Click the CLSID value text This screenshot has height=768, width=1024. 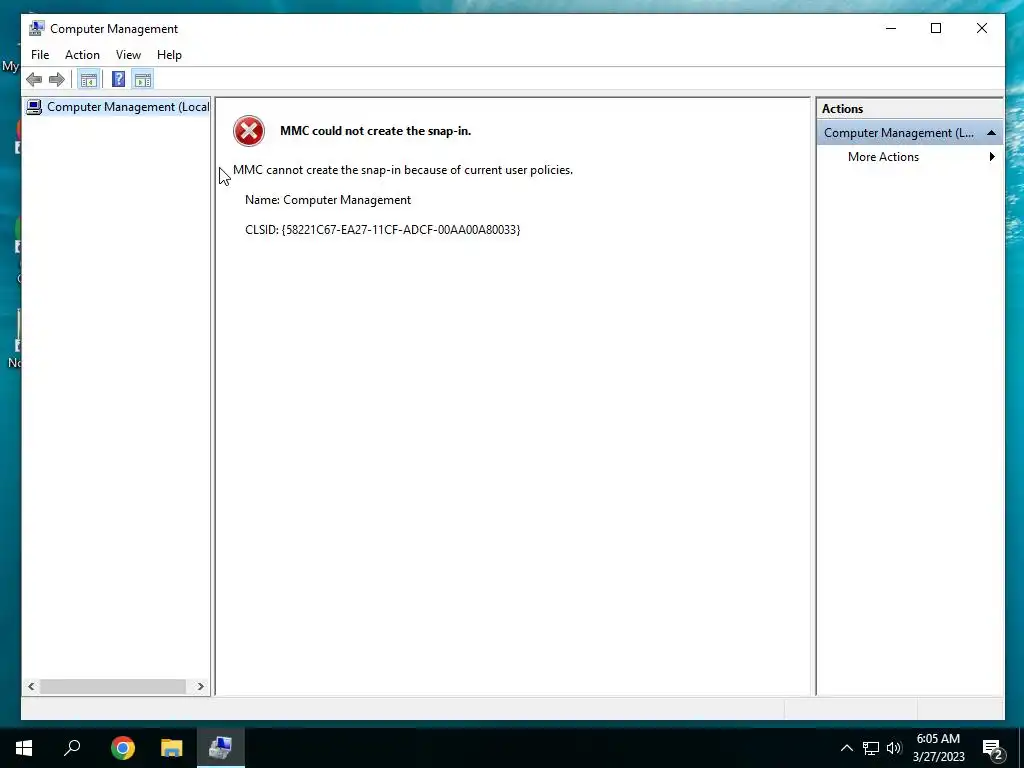coord(401,230)
